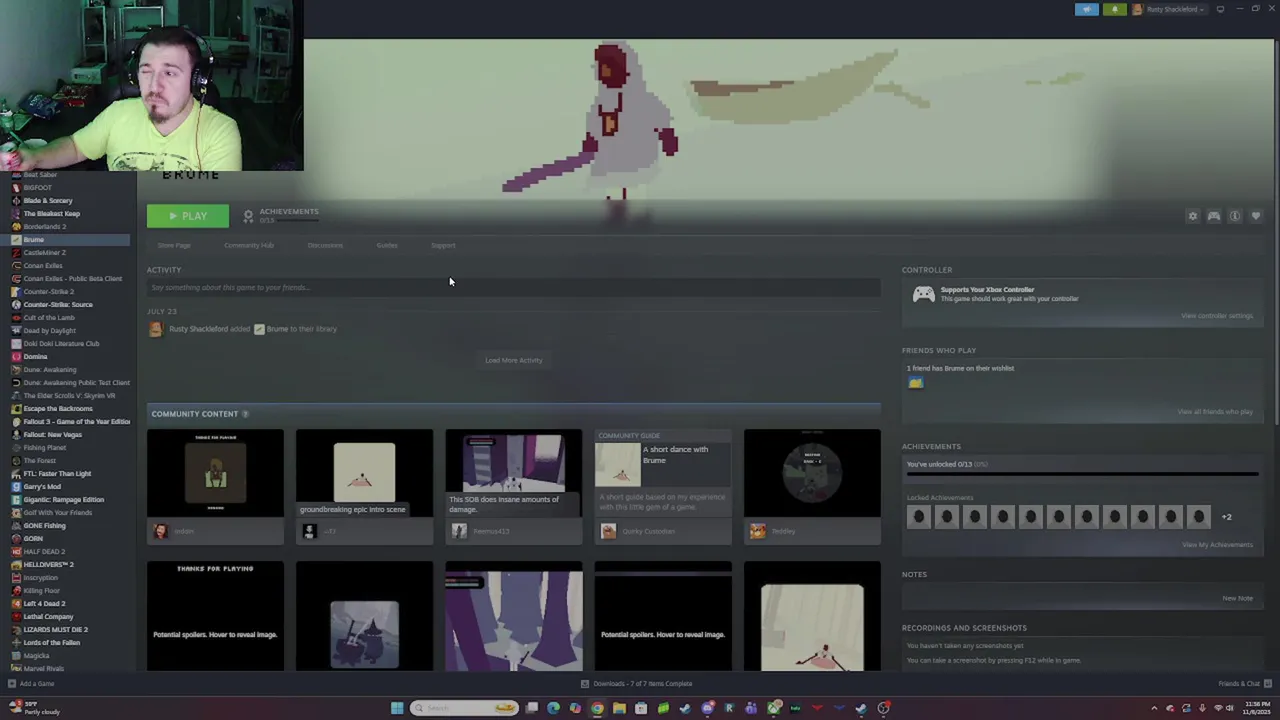Select Left 4 Dead 2 in the library
The height and width of the screenshot is (720, 1280).
click(44, 603)
